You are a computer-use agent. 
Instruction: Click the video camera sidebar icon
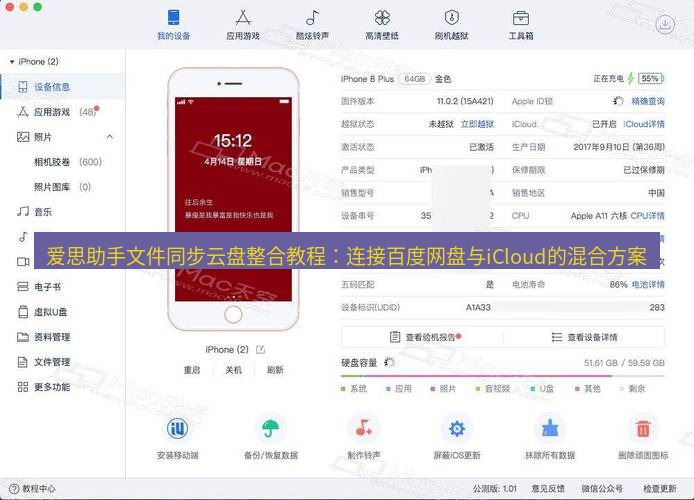click(23, 262)
